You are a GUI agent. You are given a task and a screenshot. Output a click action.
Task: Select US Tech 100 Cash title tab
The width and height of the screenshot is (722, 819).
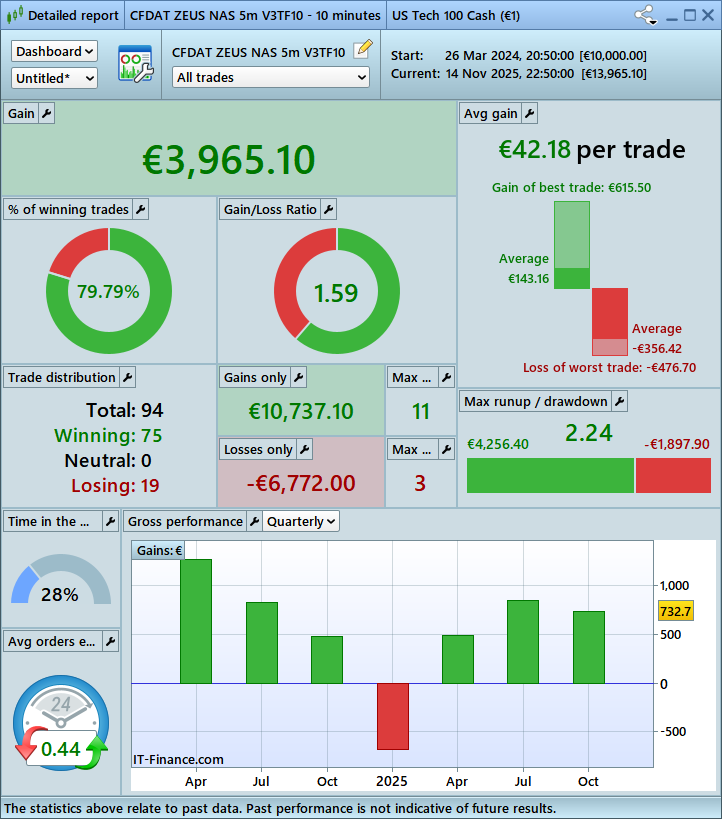(456, 16)
